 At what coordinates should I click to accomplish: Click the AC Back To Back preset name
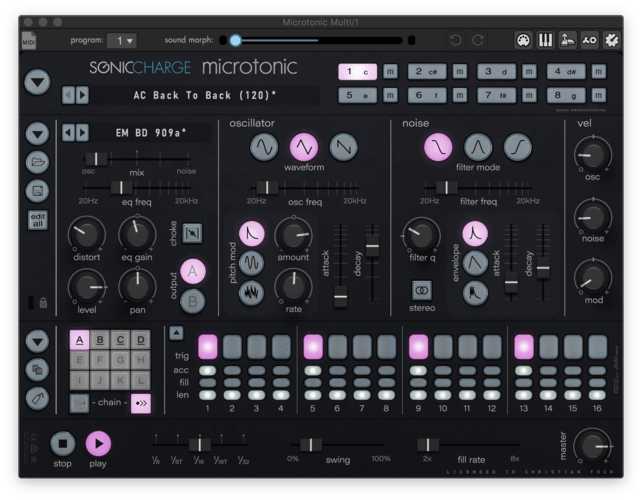point(205,95)
